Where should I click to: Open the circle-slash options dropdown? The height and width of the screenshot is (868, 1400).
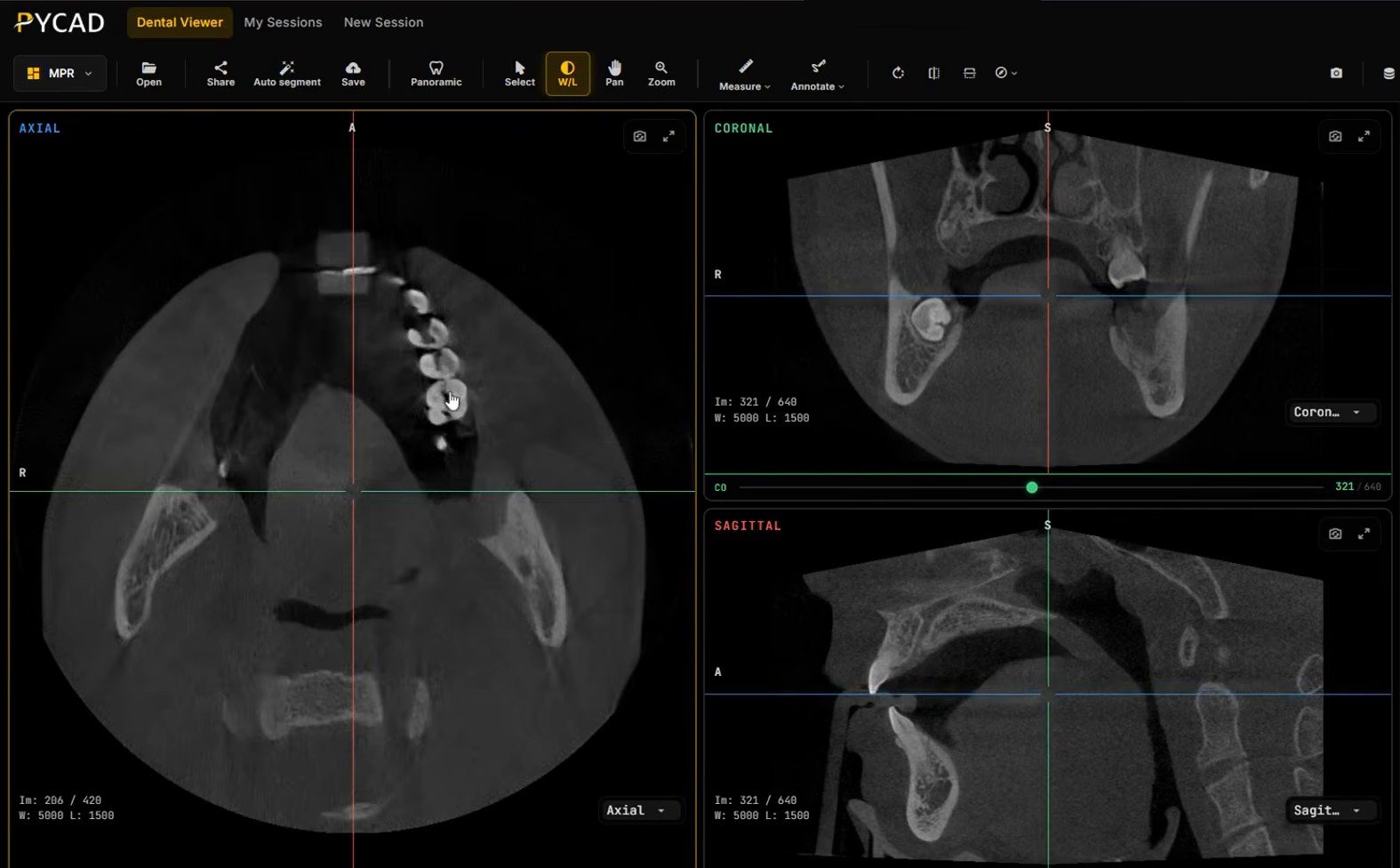tap(1005, 73)
